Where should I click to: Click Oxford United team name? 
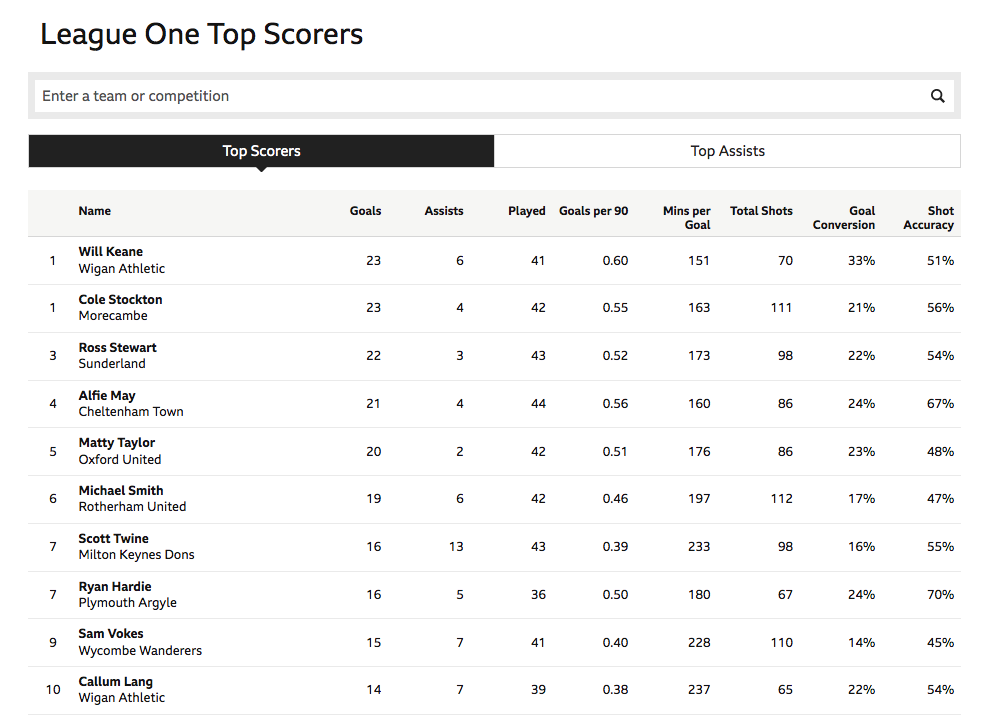120,459
